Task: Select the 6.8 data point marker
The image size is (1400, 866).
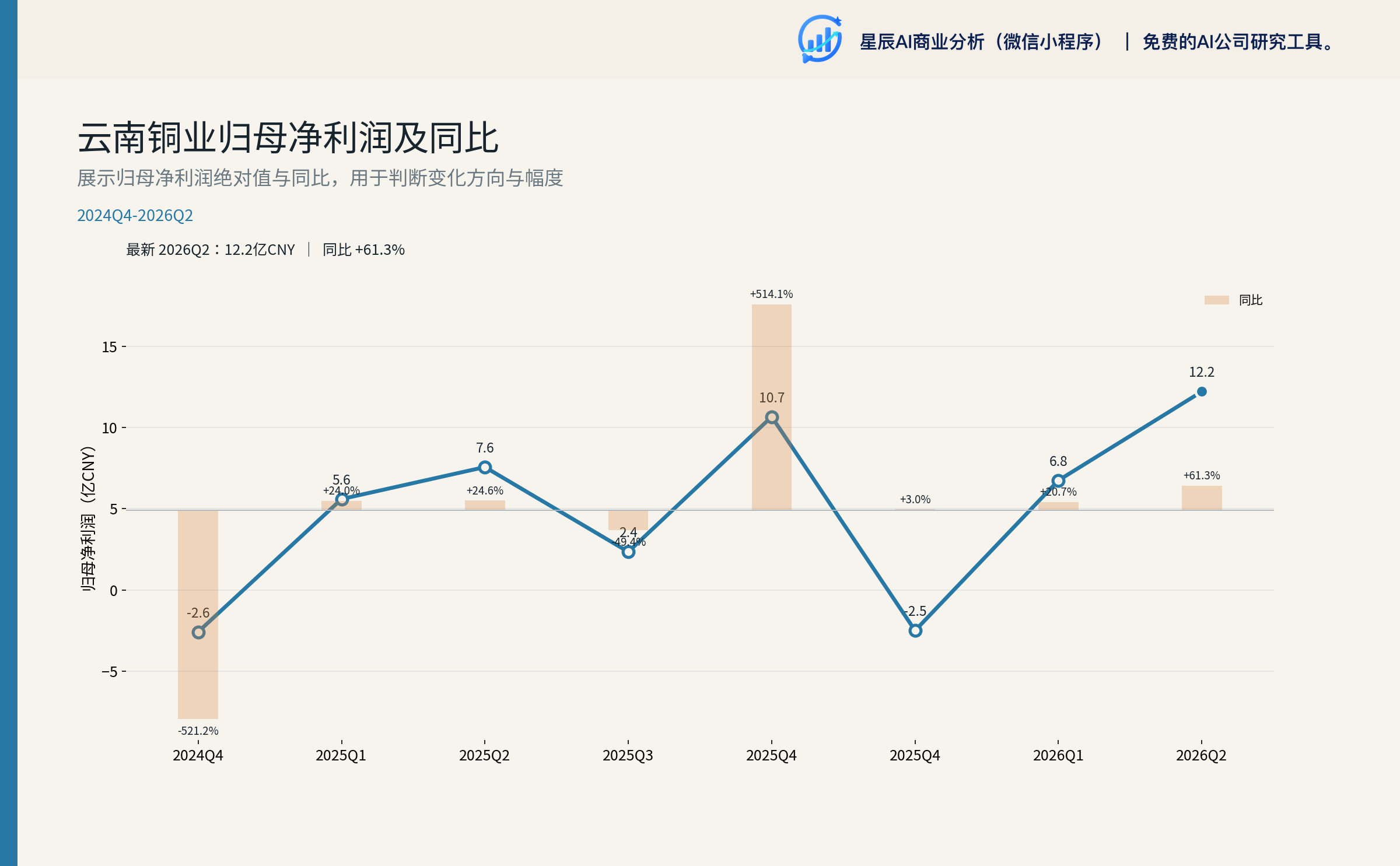Action: point(1058,481)
